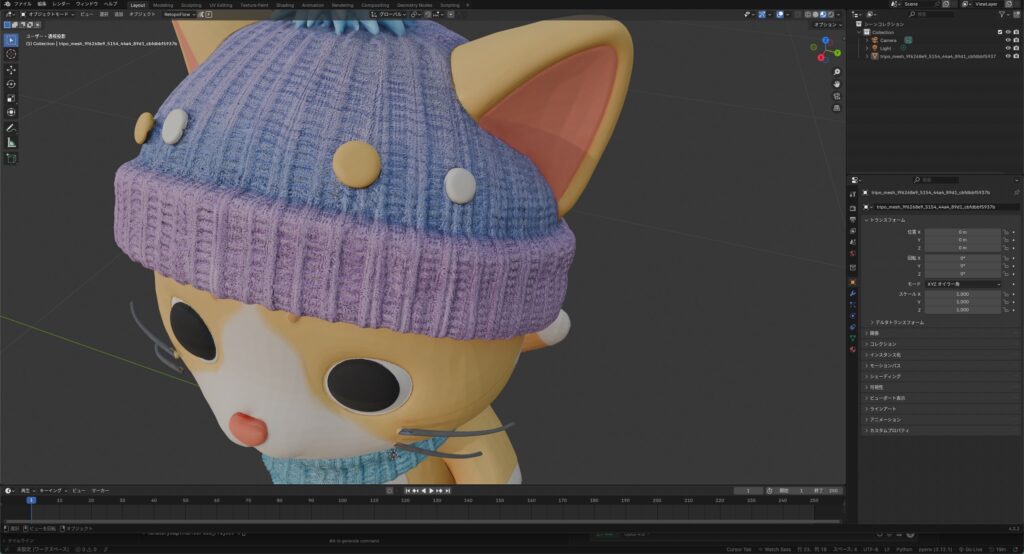Click the pan hand viewport gizmo
The width and height of the screenshot is (1024, 554).
(836, 84)
